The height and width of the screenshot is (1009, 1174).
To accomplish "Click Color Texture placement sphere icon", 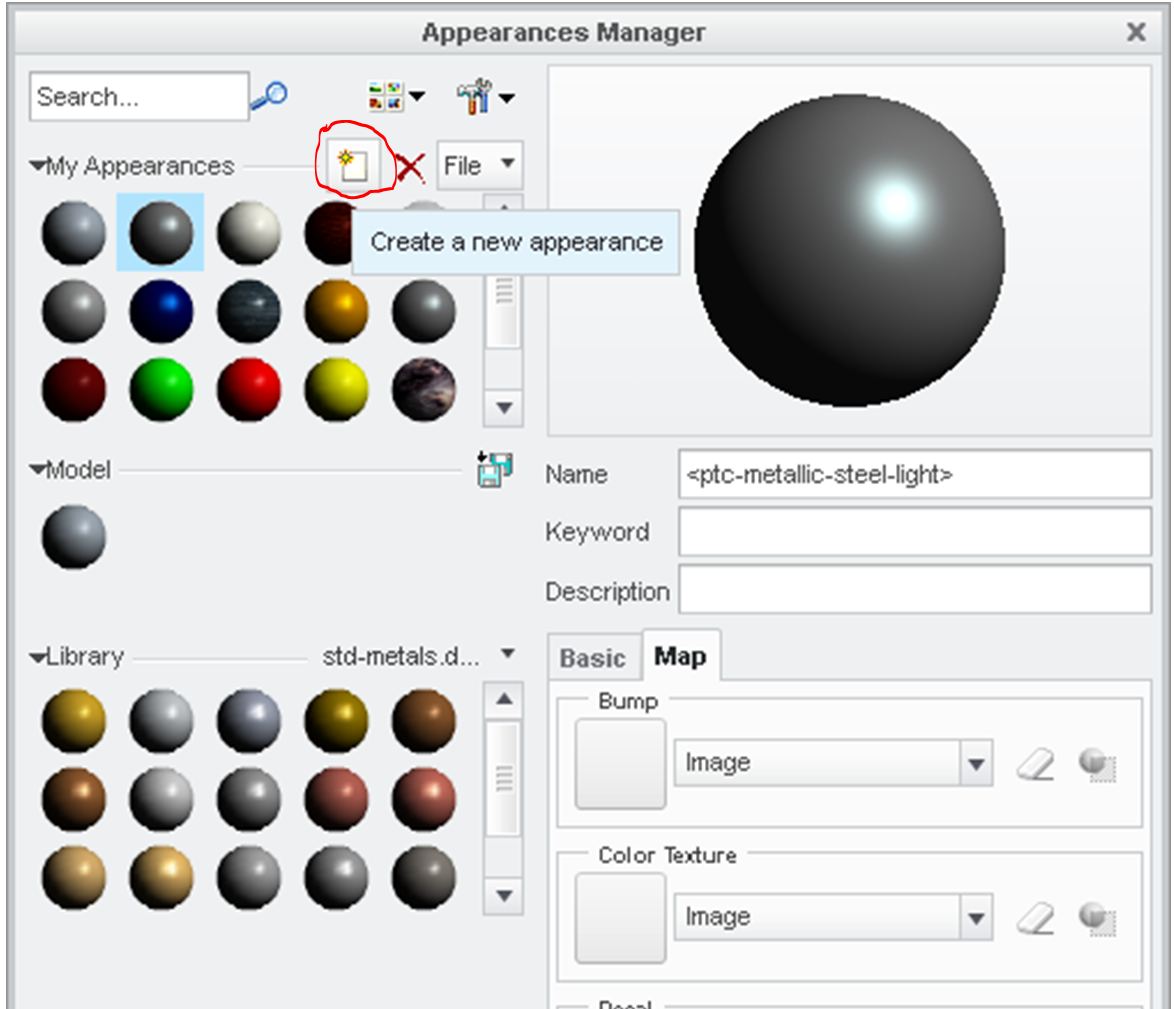I will [x=1097, y=918].
